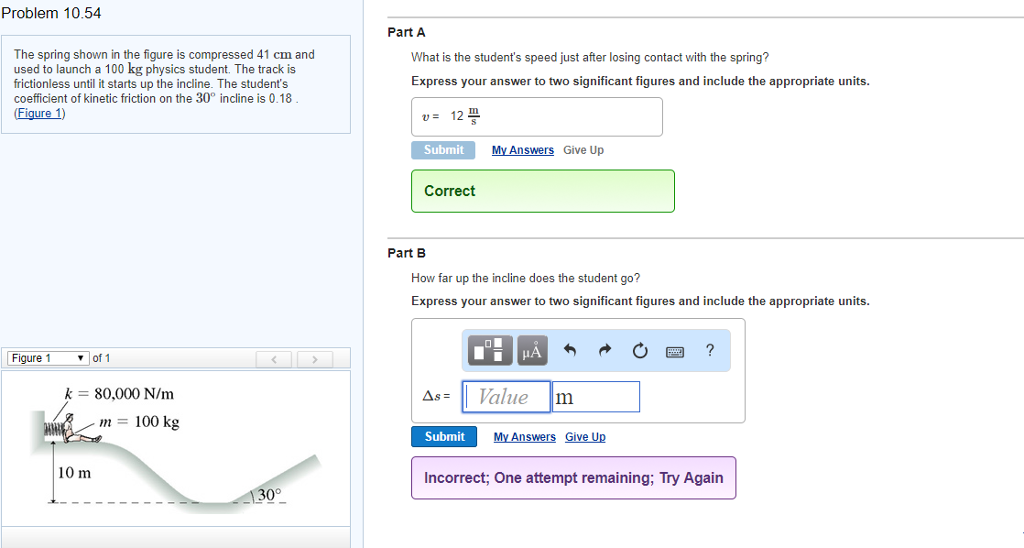Click the Part A answer box with 12 m/s
The height and width of the screenshot is (548, 1024).
coord(537,117)
